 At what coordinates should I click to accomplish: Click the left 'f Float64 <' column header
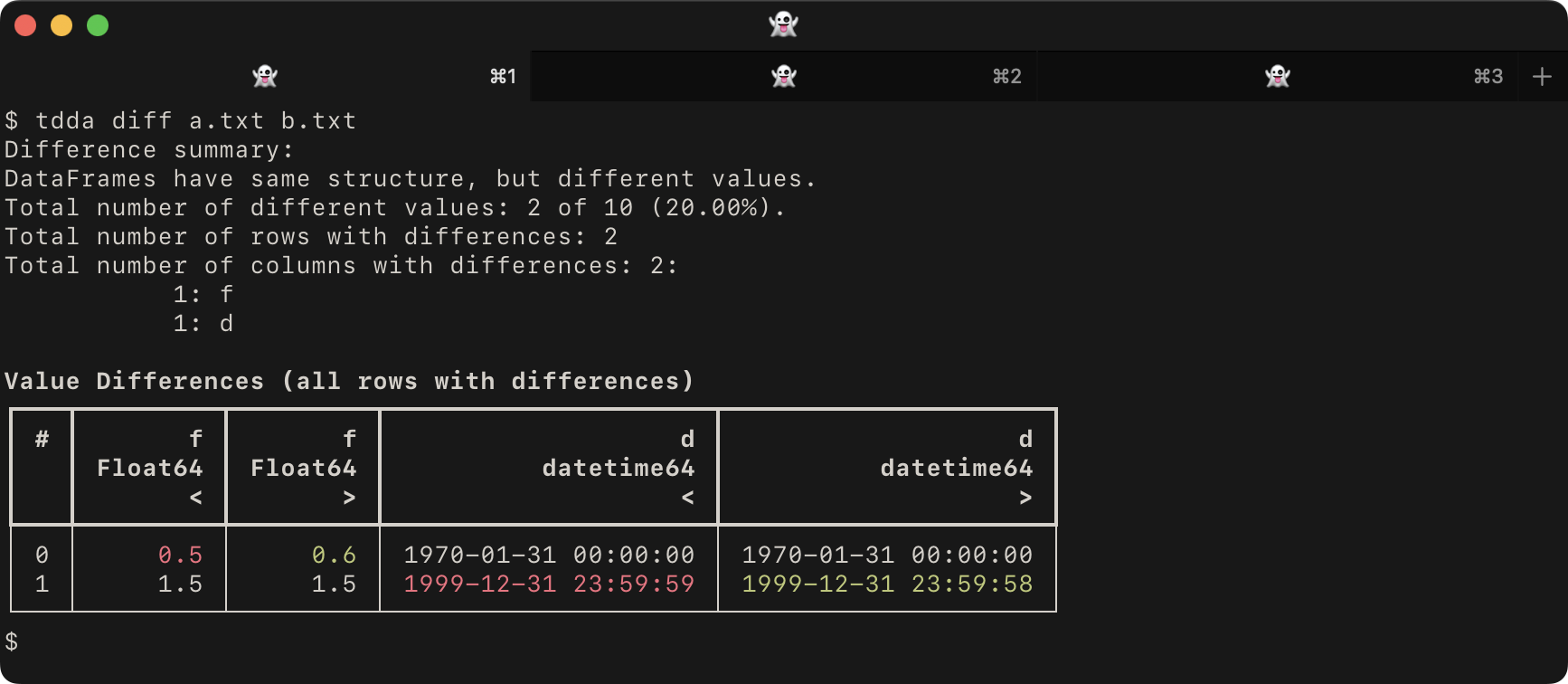[x=149, y=467]
